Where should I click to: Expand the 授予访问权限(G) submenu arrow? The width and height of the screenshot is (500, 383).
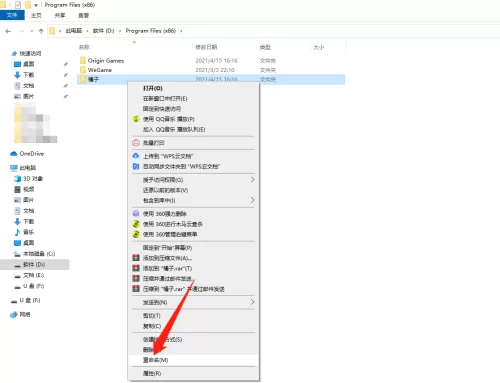(x=252, y=180)
